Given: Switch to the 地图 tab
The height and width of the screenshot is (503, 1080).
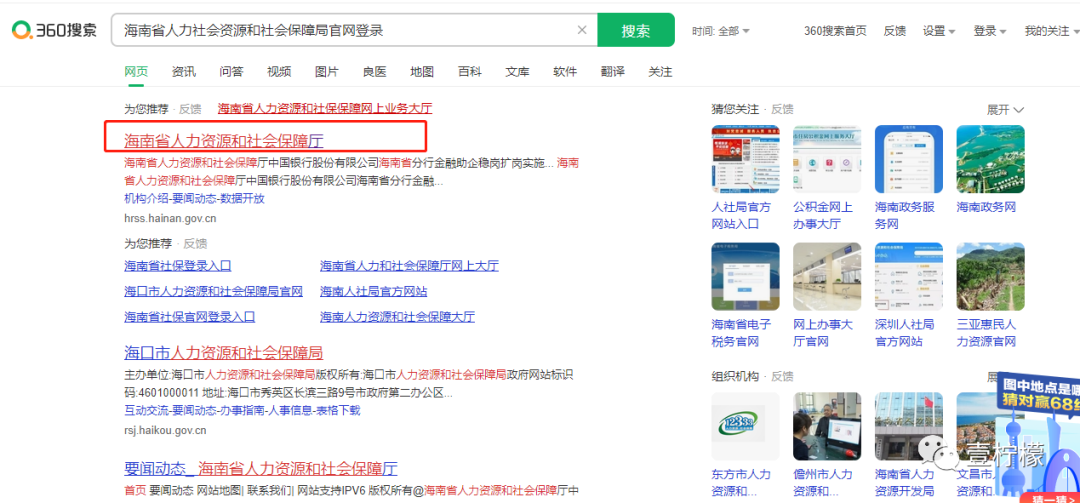Looking at the screenshot, I should click(422, 72).
